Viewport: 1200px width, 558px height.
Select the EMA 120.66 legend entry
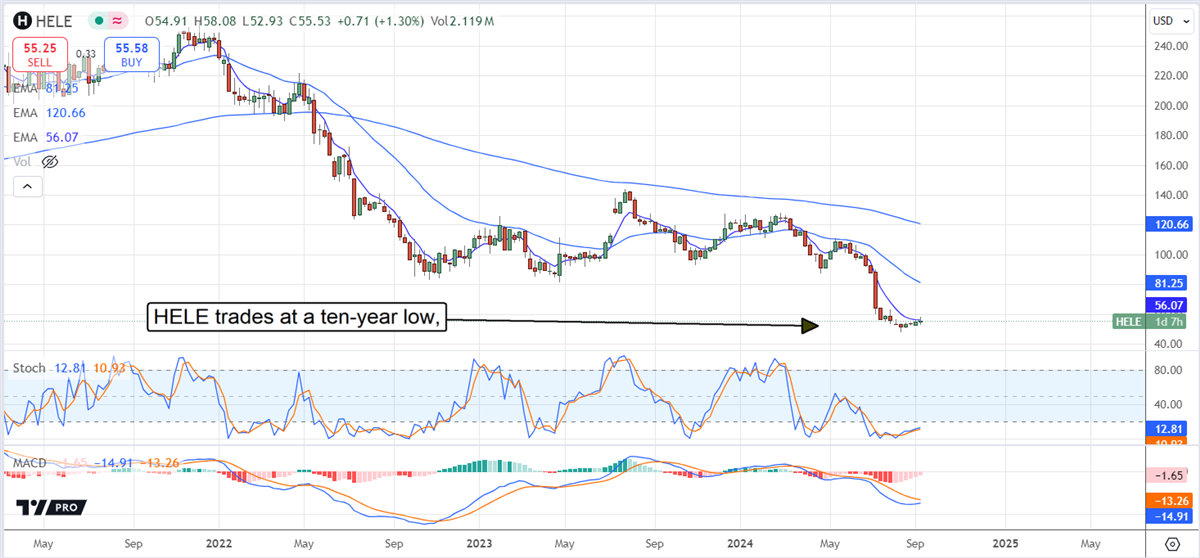click(x=48, y=113)
